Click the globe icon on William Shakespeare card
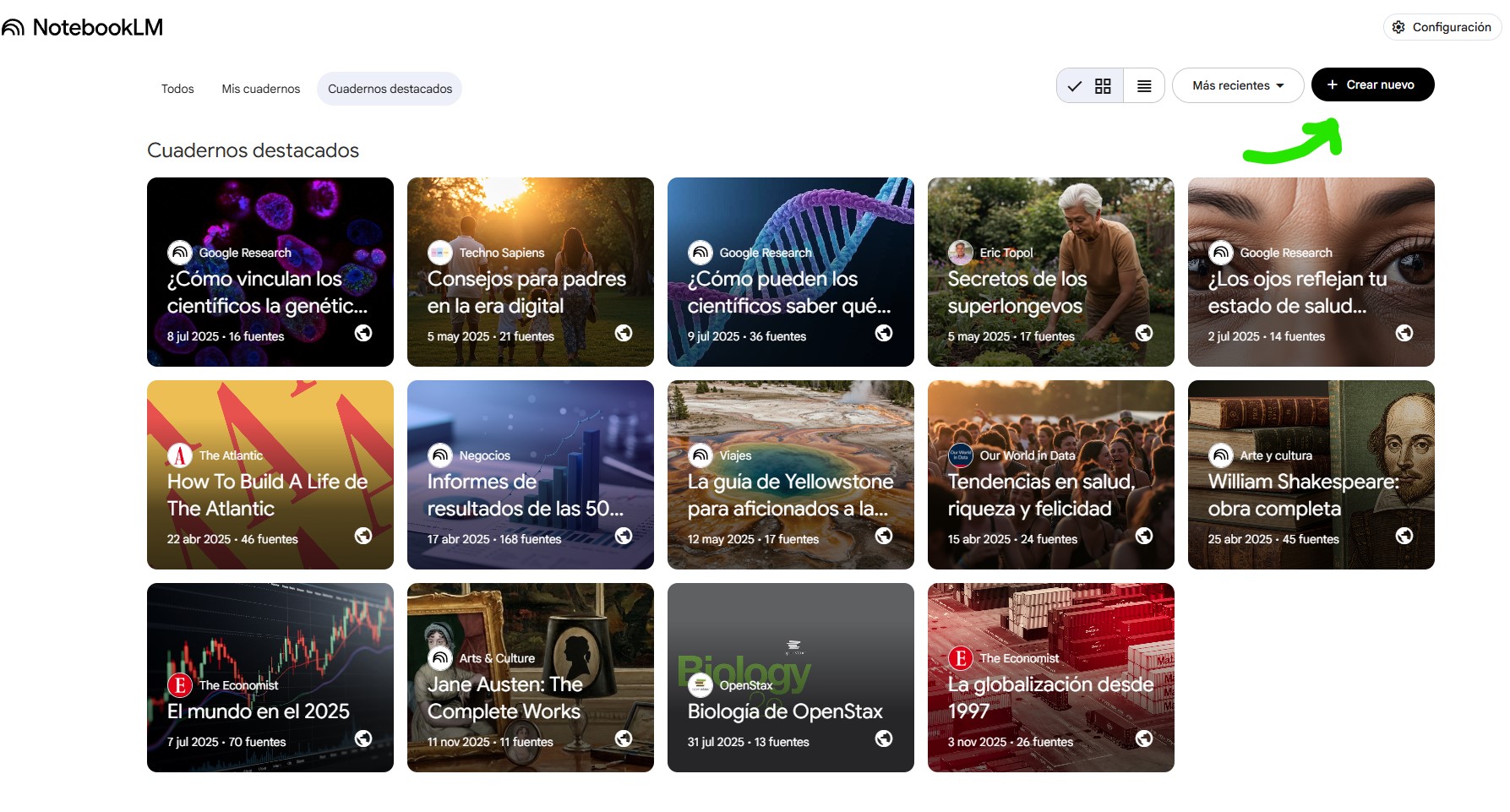Screen dimensions: 1510x812 [1404, 536]
